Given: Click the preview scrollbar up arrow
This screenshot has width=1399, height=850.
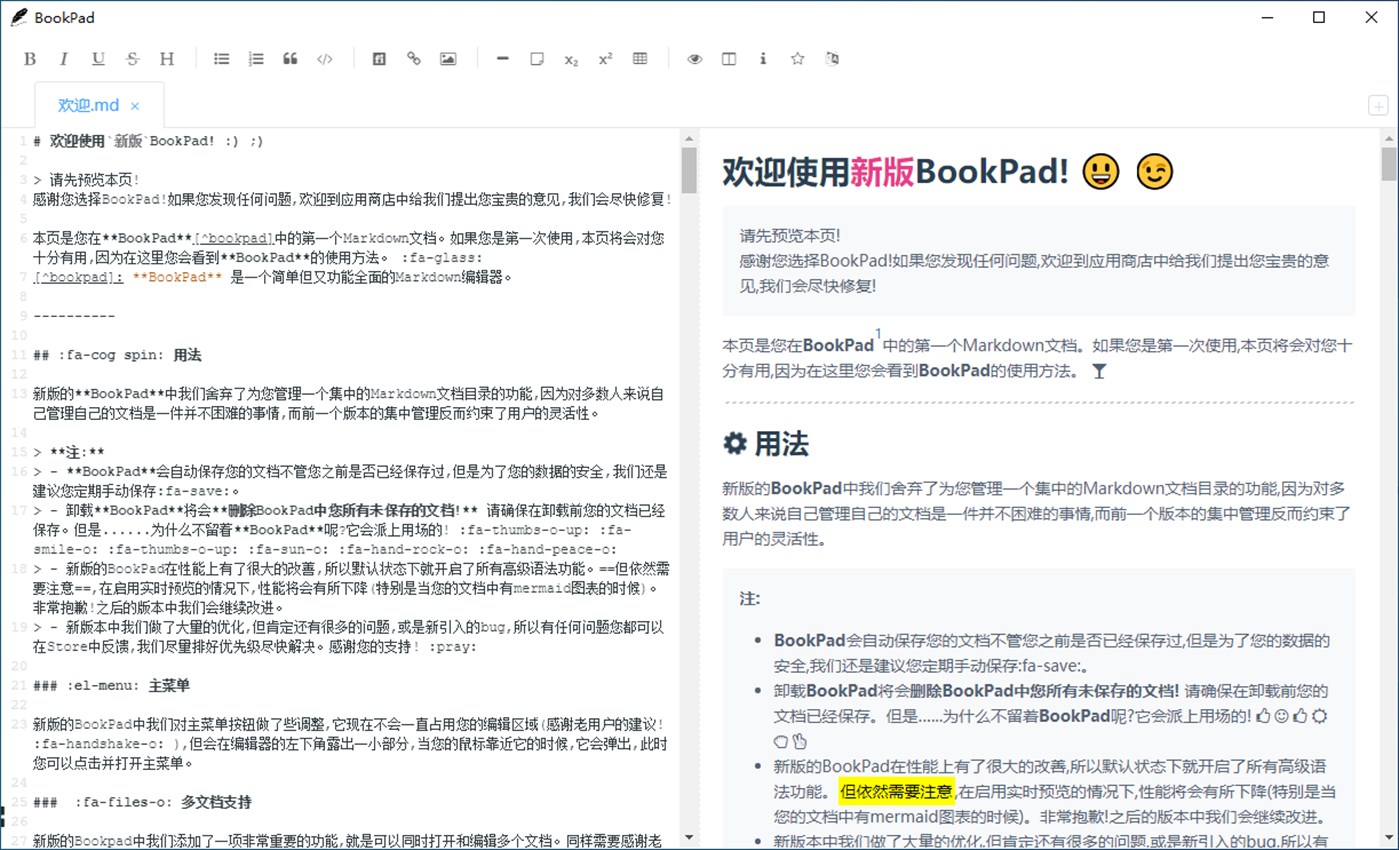Looking at the screenshot, I should point(1389,137).
